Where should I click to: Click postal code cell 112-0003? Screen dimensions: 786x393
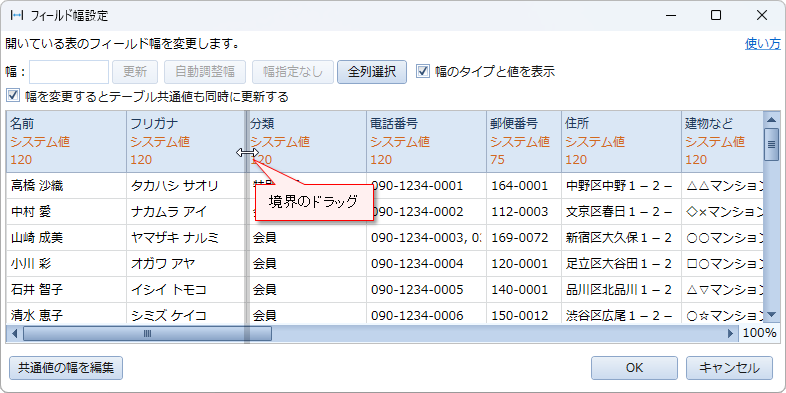click(x=524, y=212)
